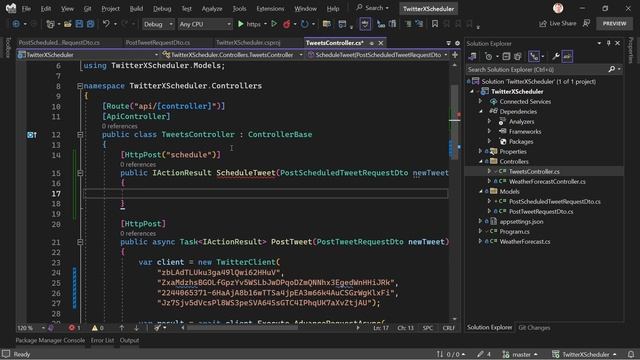Click the Visual Studio logo icon
Image resolution: width=640 pixels, height=360 pixels.
click(11, 8)
